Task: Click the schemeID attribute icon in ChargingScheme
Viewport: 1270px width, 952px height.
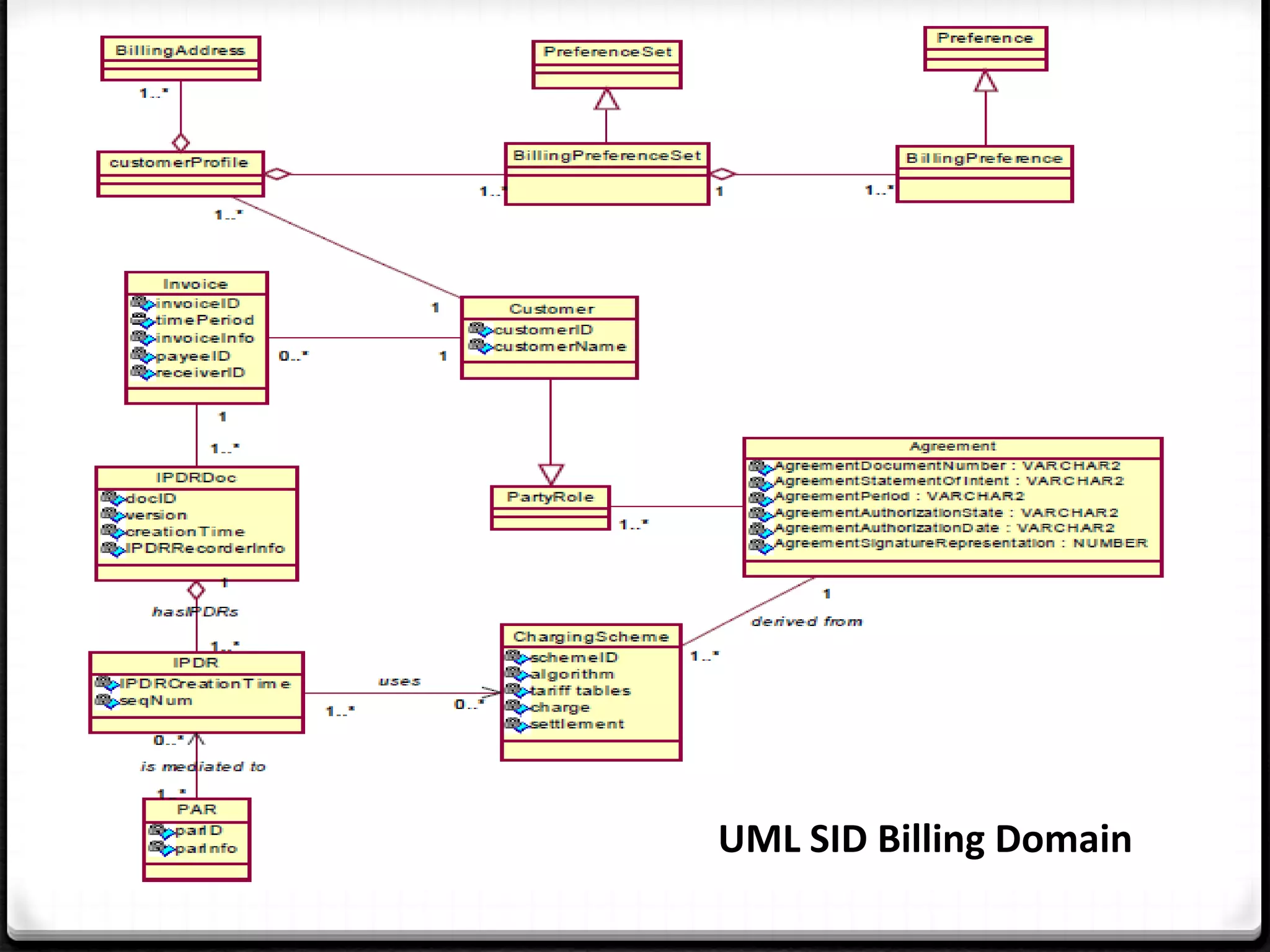Action: tap(517, 657)
